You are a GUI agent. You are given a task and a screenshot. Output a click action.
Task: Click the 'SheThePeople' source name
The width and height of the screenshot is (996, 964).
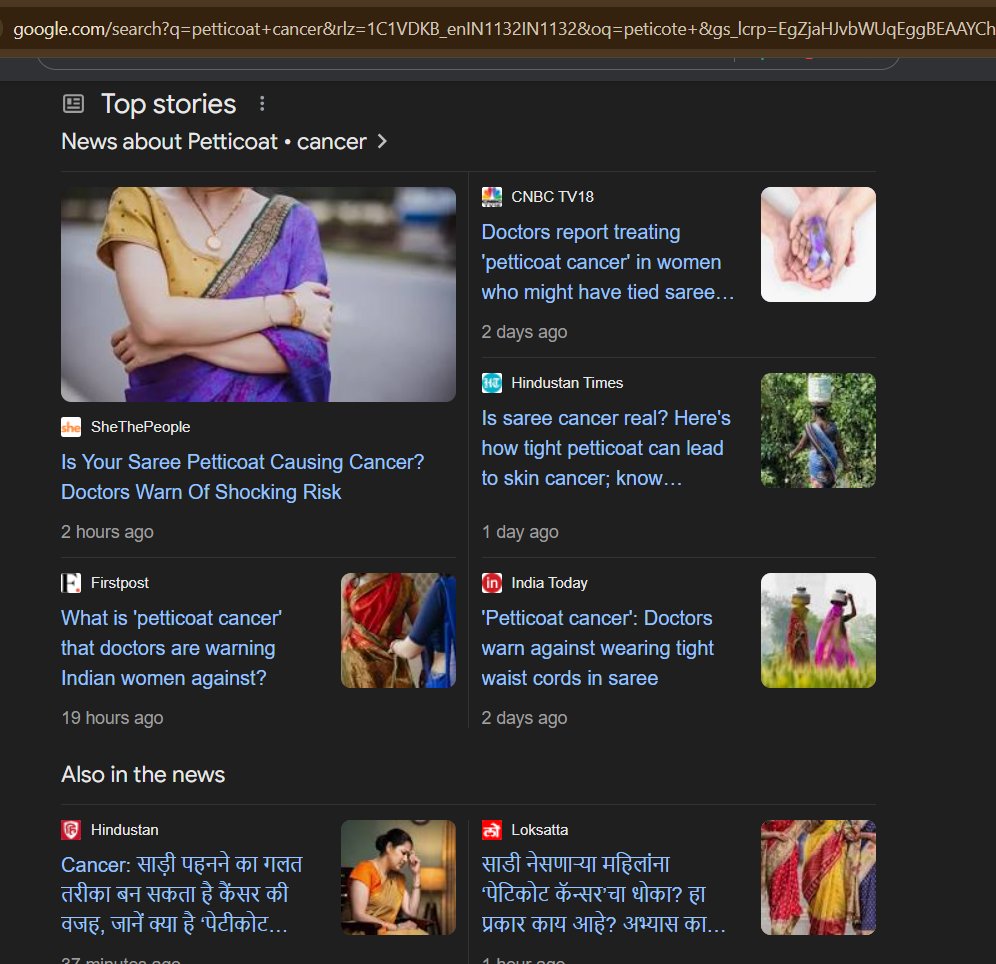pyautogui.click(x=140, y=427)
